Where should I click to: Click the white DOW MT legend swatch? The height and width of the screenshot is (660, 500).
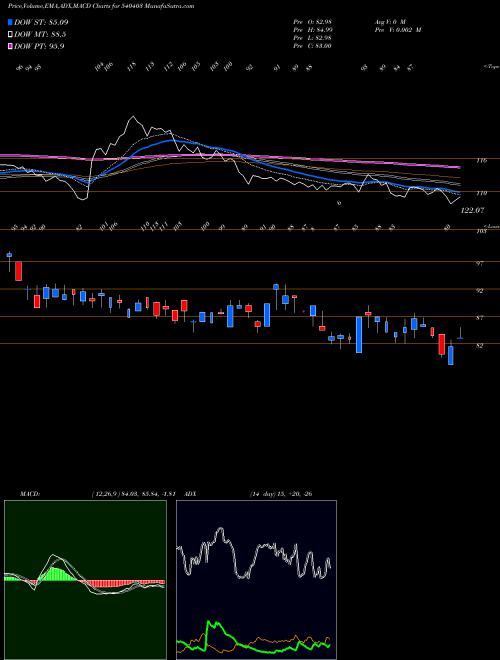point(10,35)
